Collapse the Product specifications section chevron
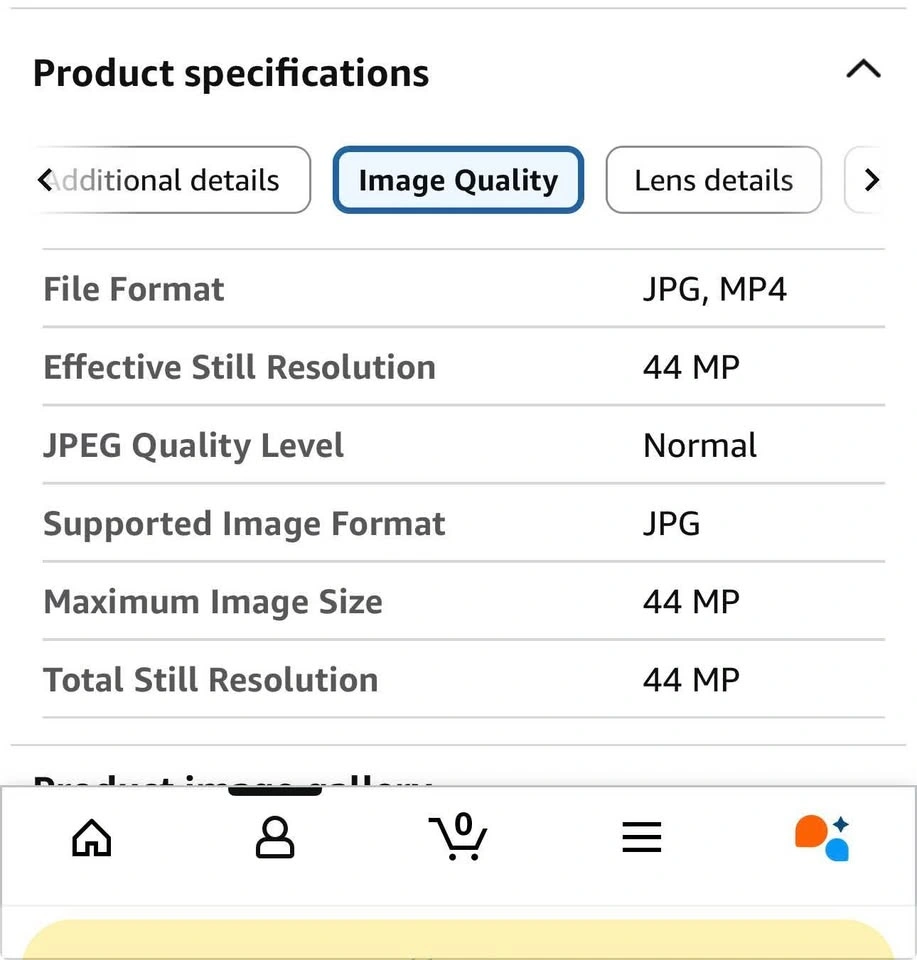The width and height of the screenshot is (917, 960). (863, 70)
